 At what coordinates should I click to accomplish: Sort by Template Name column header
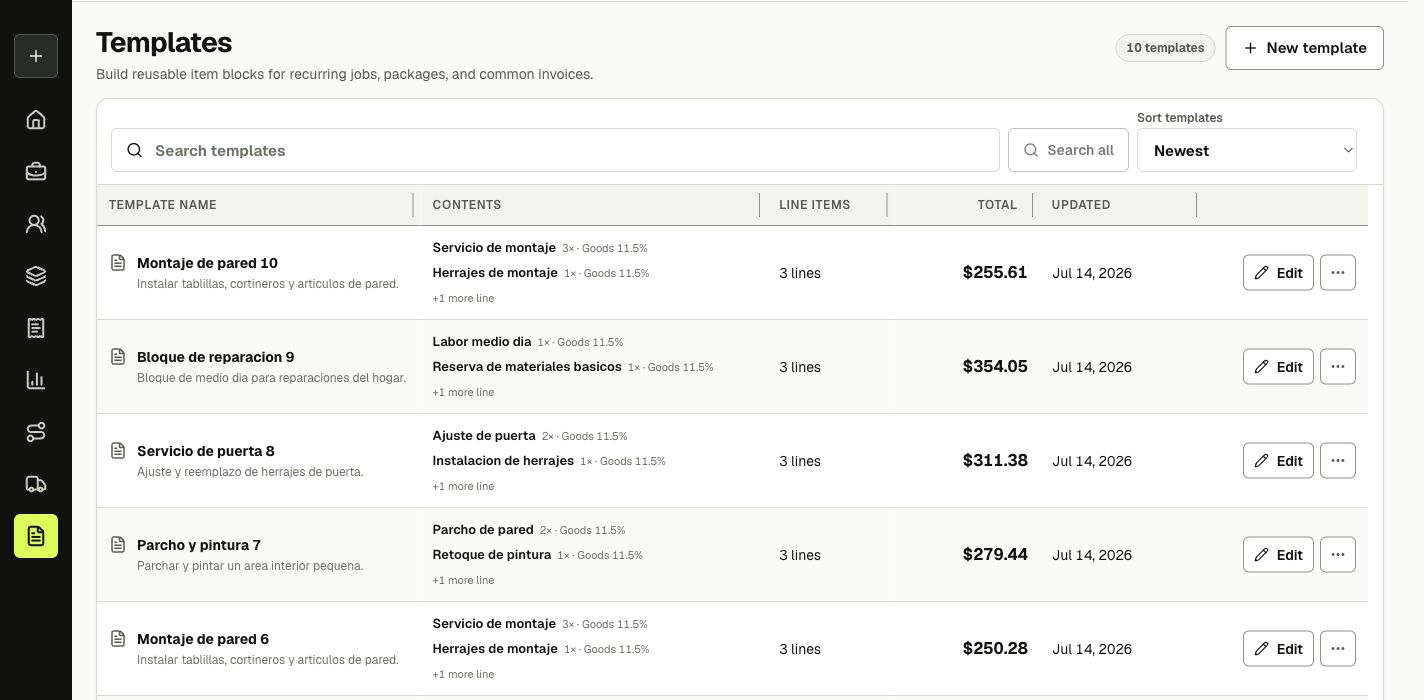[163, 205]
